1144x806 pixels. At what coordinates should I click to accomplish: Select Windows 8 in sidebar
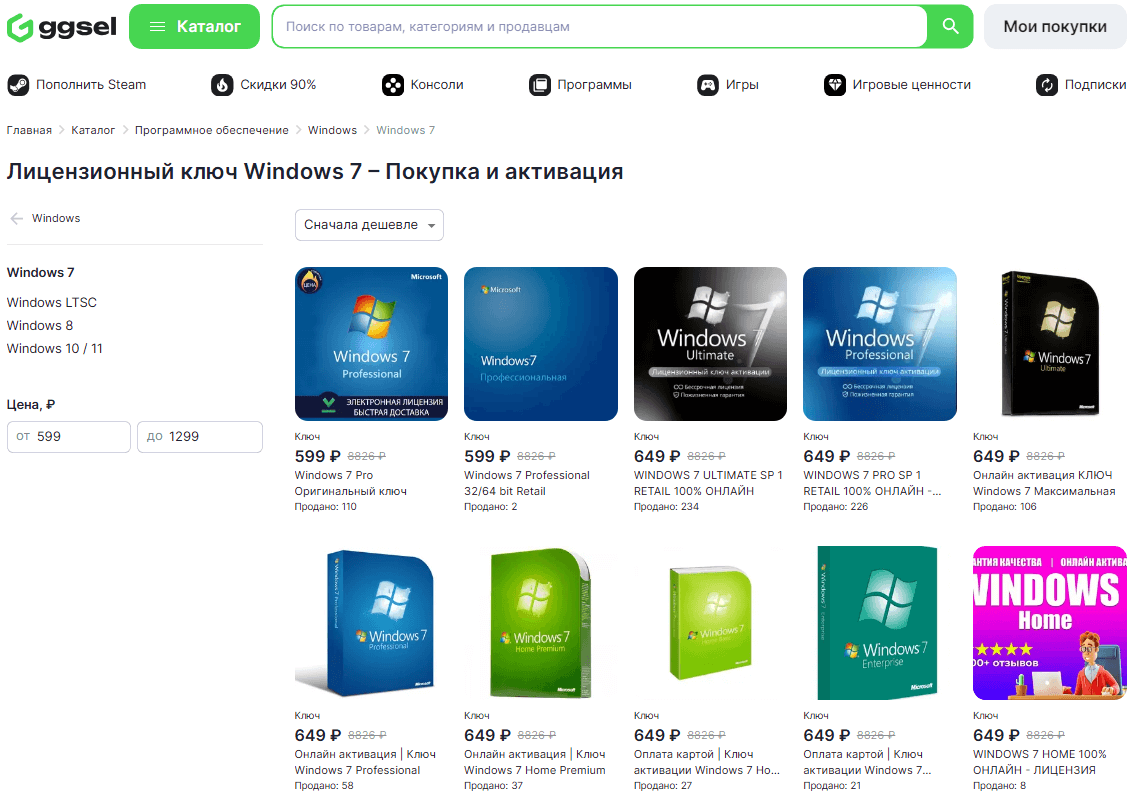40,325
